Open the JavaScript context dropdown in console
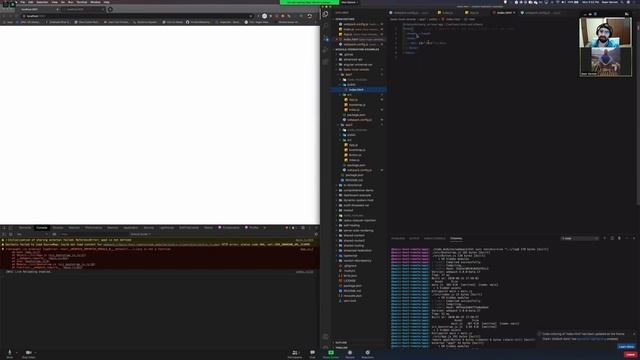Screen dimensions: 640x360 [32, 234]
